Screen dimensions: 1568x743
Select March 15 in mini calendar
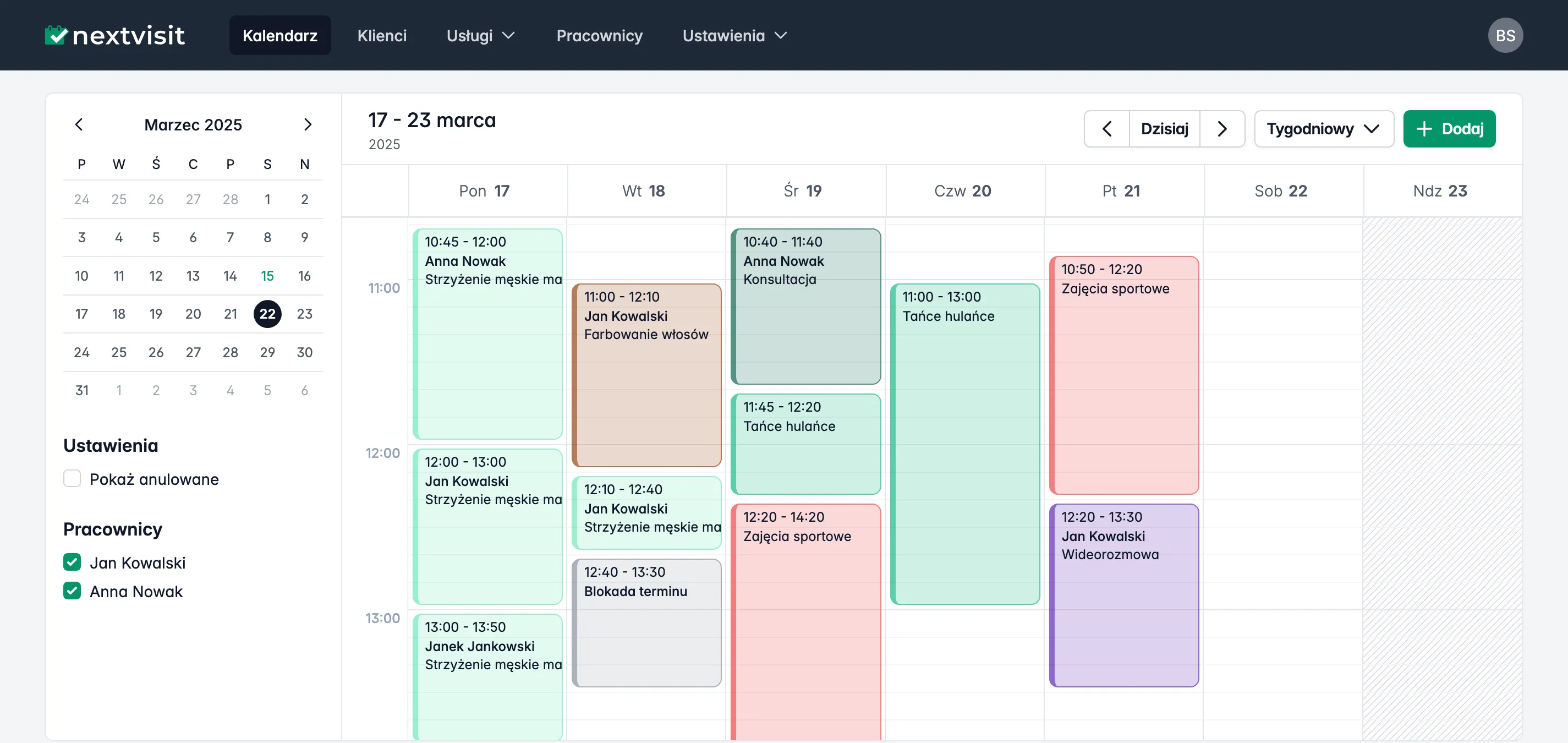click(267, 276)
